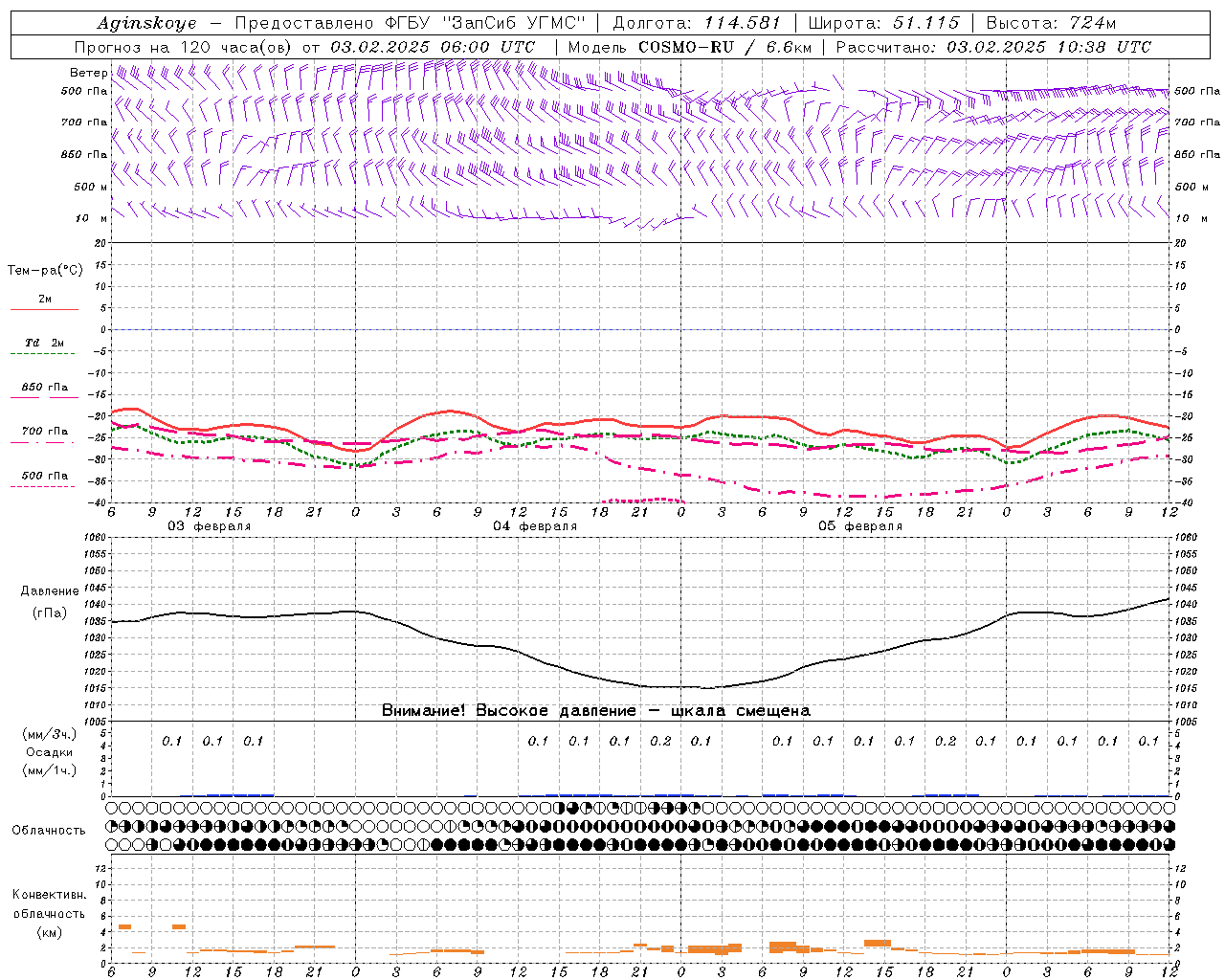Click the warning Внимание! Высокое давление — шкала смещена
The image size is (1225, 980).
coord(595,711)
